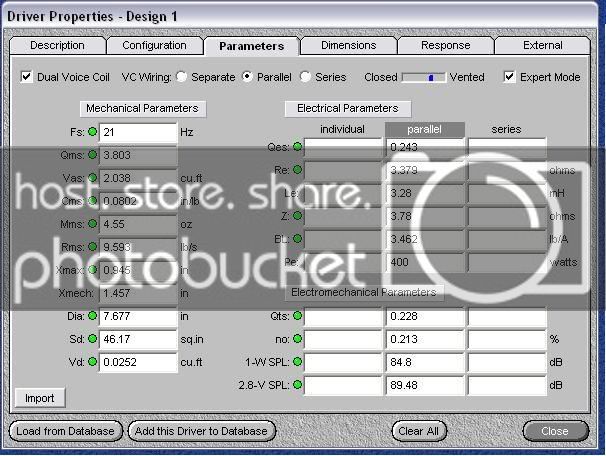Viewport: 606px width, 456px height.
Task: Switch to the Description tab
Action: [x=58, y=46]
